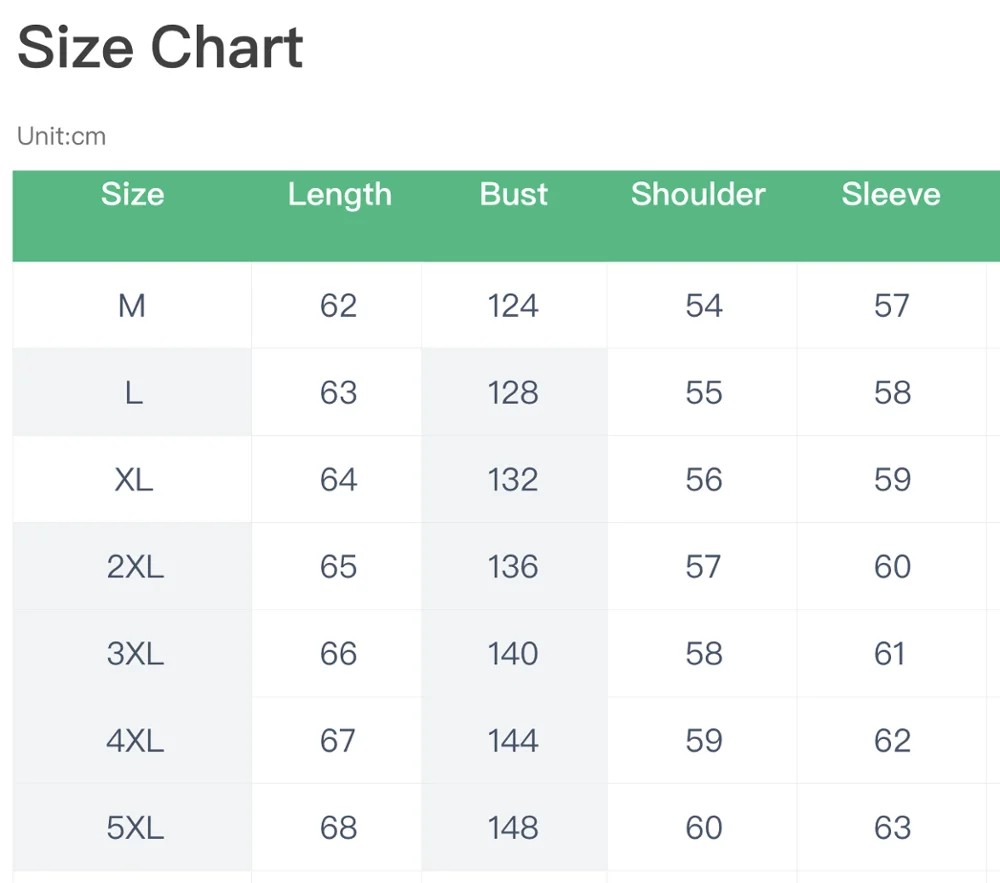Select the 2XL size row label
Screen dimensions: 1000x883
(135, 567)
